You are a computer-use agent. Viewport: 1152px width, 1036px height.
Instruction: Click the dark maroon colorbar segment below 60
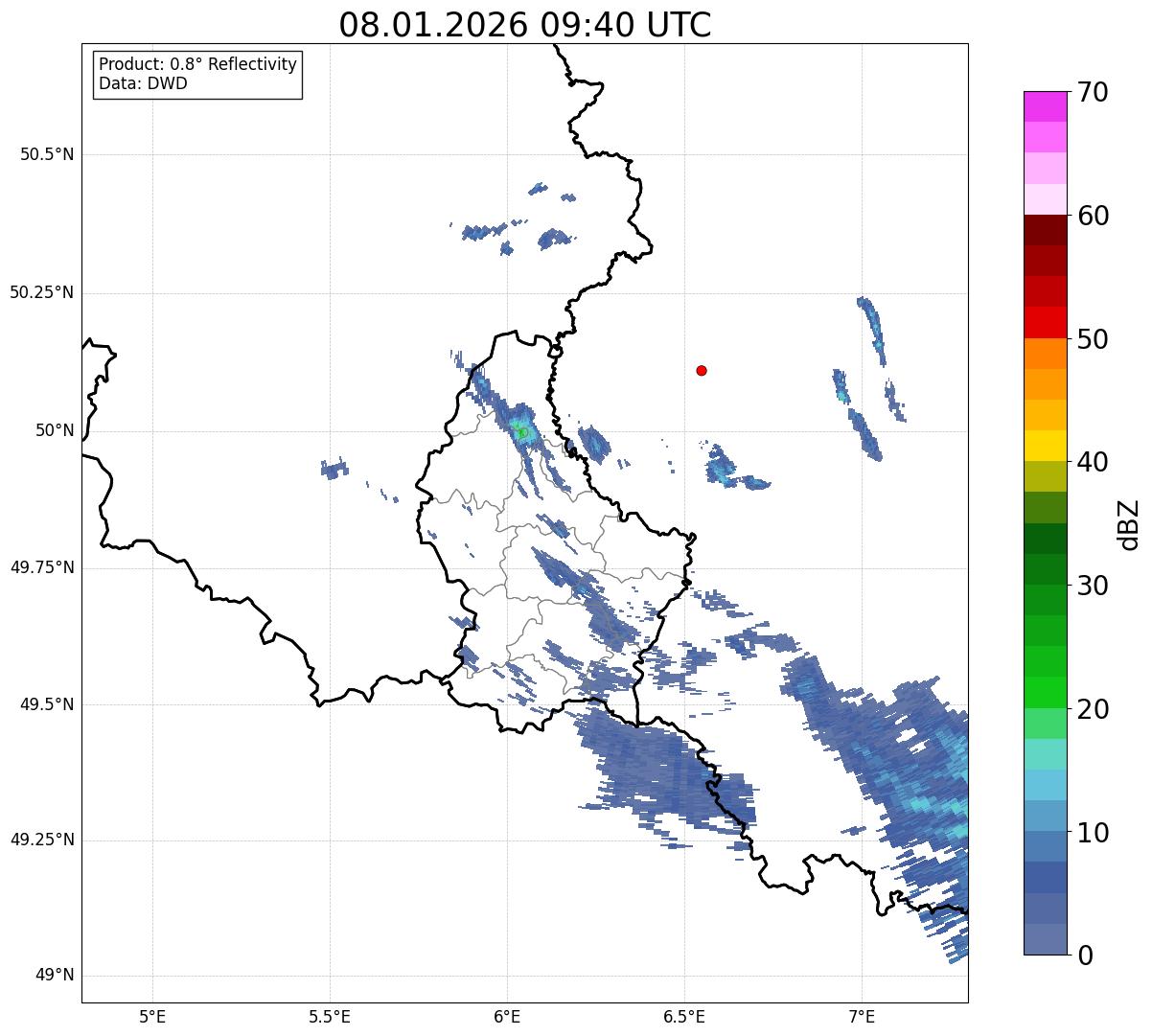(x=1045, y=230)
